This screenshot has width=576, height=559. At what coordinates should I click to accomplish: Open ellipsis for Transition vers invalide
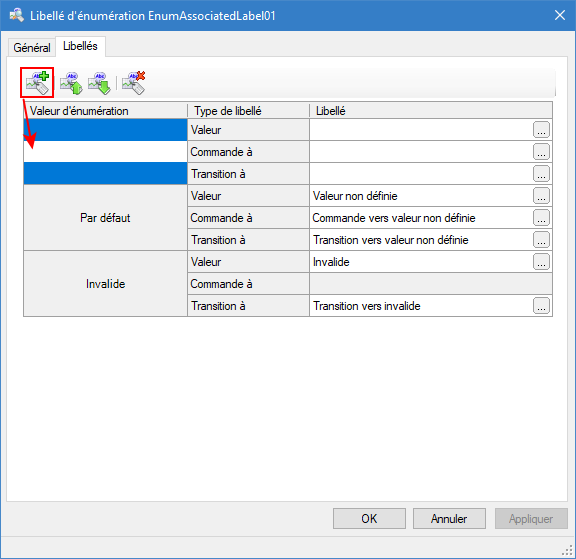coord(541,306)
